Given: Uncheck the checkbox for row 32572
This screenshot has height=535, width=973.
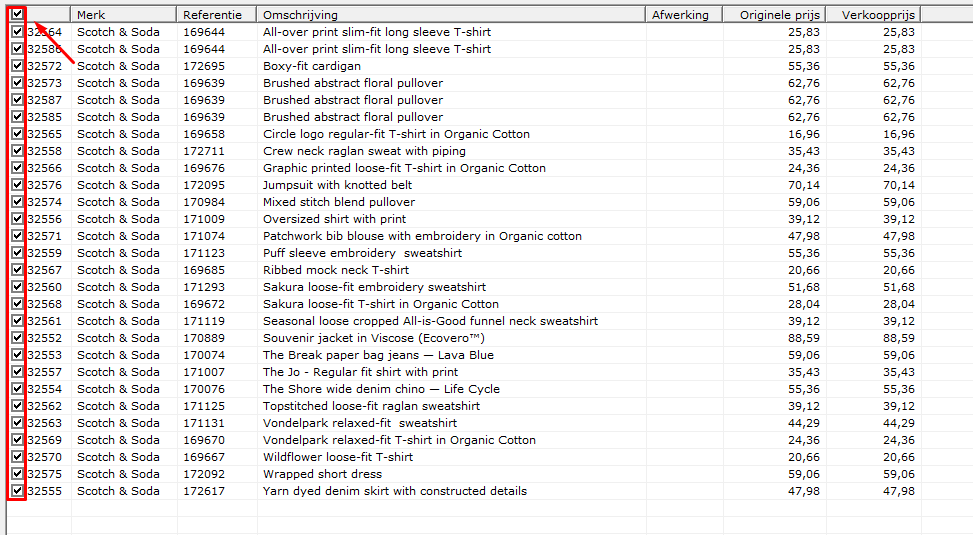Looking at the screenshot, I should (17, 66).
